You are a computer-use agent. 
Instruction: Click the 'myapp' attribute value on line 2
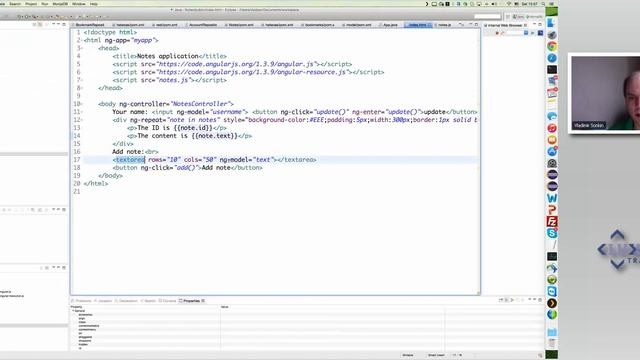coord(142,40)
